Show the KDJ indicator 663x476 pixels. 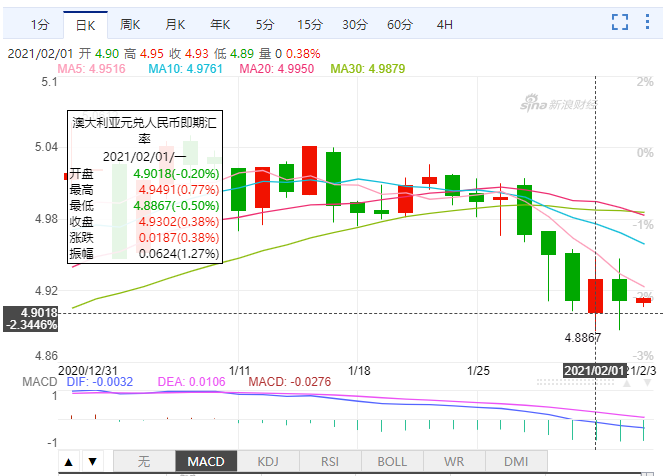click(x=268, y=461)
